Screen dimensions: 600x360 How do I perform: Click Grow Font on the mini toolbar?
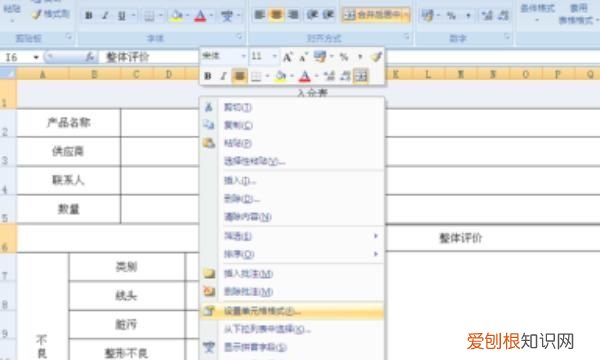pyautogui.click(x=287, y=57)
